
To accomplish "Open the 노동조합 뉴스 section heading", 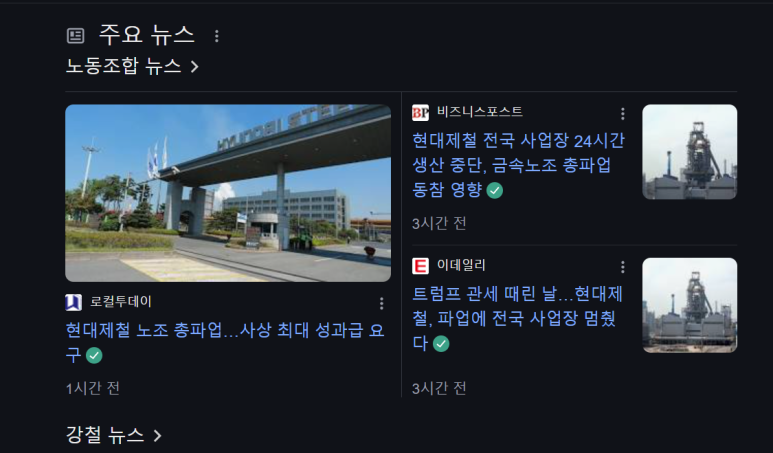I will pos(132,66).
